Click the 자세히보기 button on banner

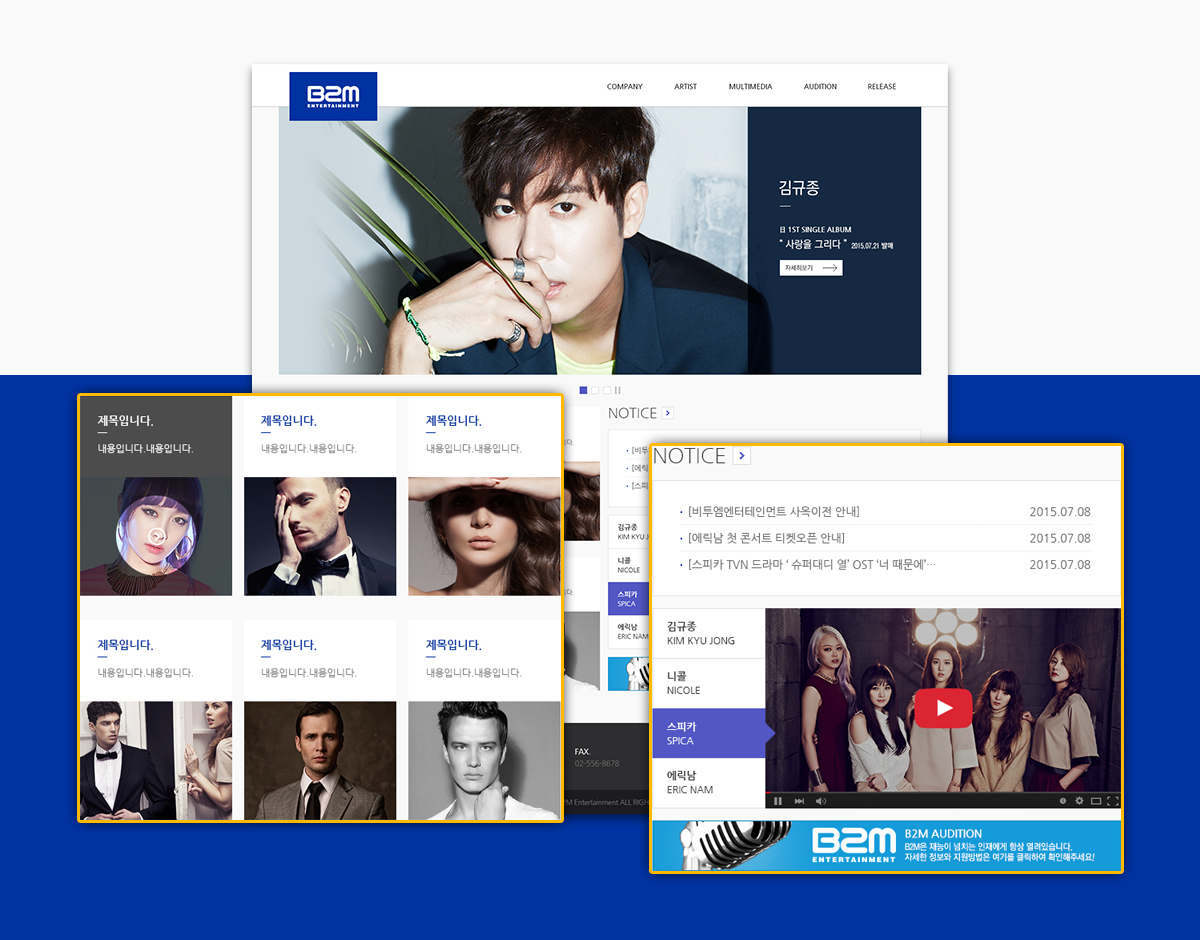pos(811,268)
